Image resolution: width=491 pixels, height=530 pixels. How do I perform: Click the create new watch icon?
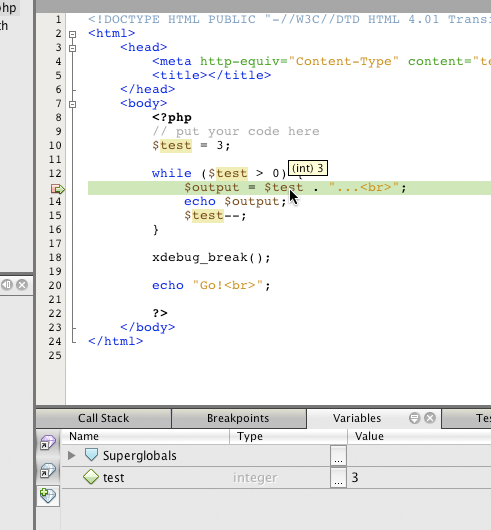point(48,496)
